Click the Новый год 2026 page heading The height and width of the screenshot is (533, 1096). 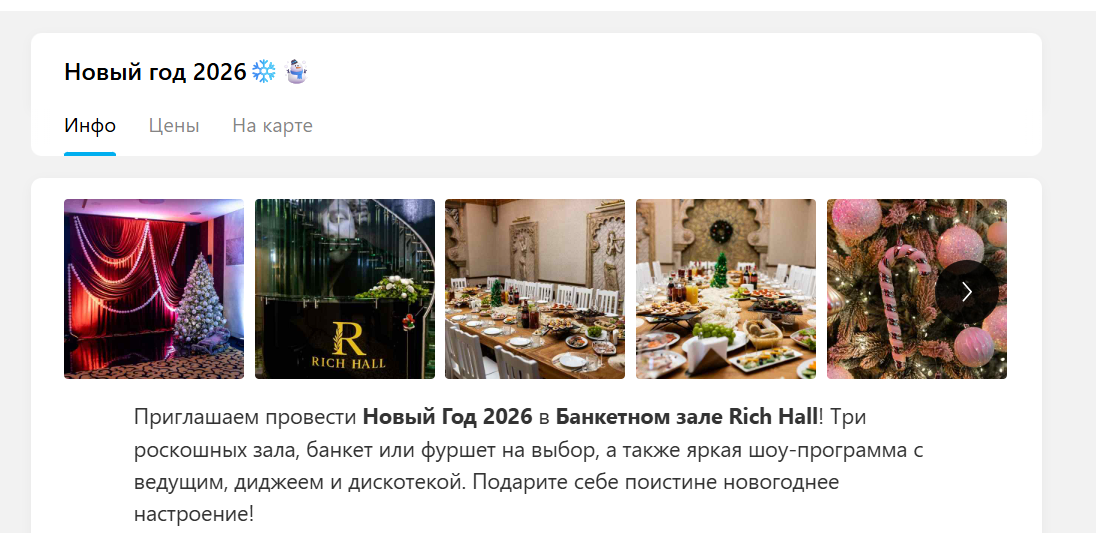(x=156, y=71)
